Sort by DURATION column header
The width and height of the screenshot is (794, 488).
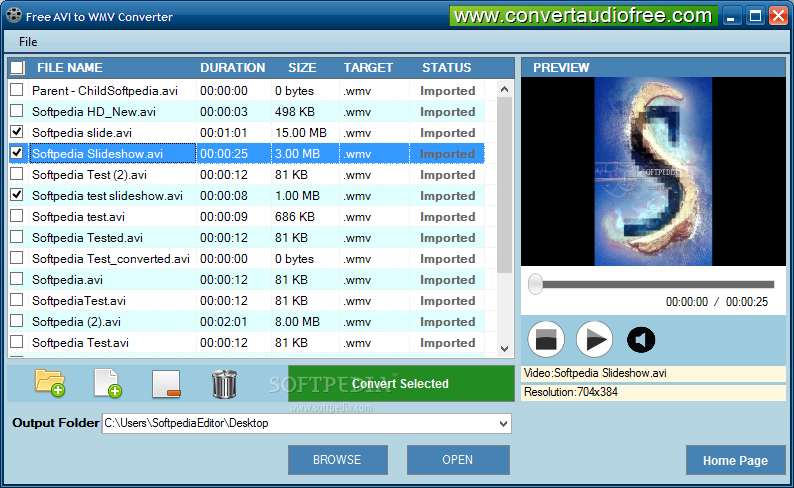pos(232,68)
